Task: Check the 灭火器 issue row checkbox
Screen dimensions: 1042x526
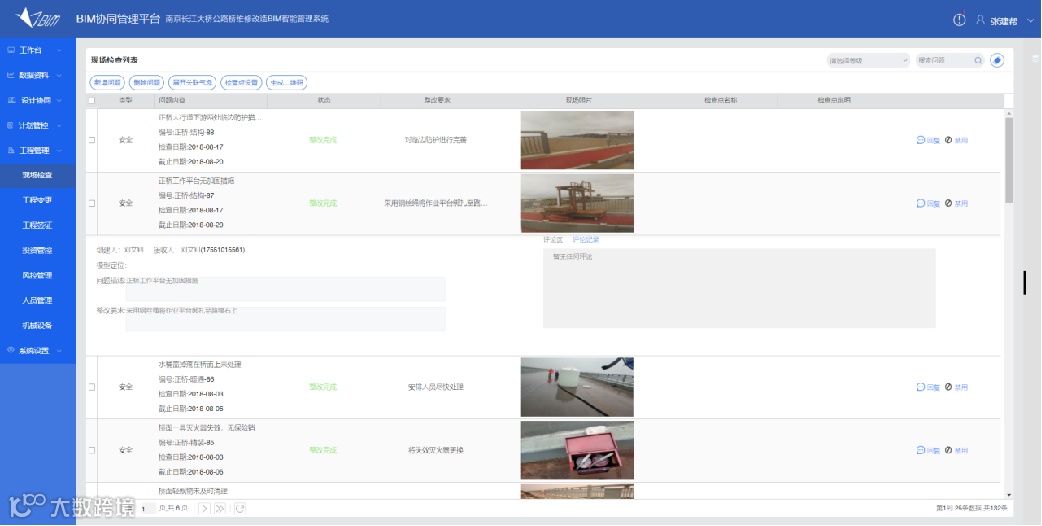Action: point(92,450)
